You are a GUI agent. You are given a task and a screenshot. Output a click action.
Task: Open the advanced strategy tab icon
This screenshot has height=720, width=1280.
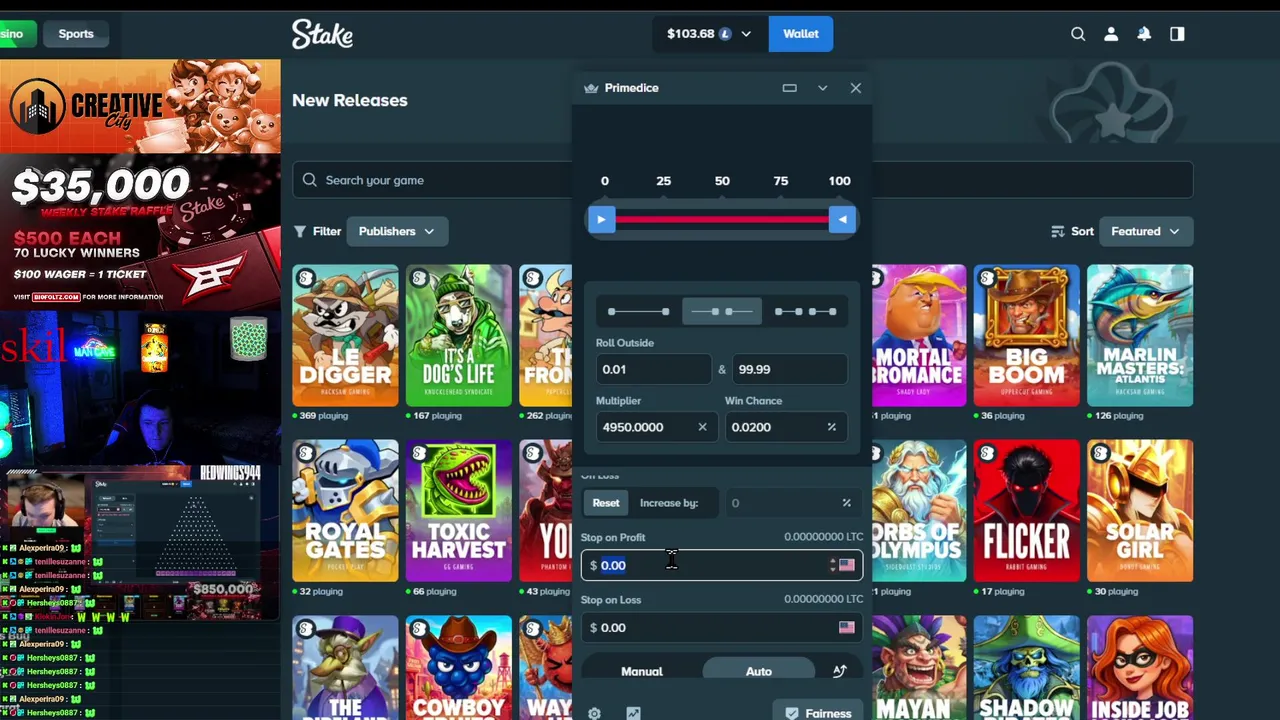click(840, 671)
